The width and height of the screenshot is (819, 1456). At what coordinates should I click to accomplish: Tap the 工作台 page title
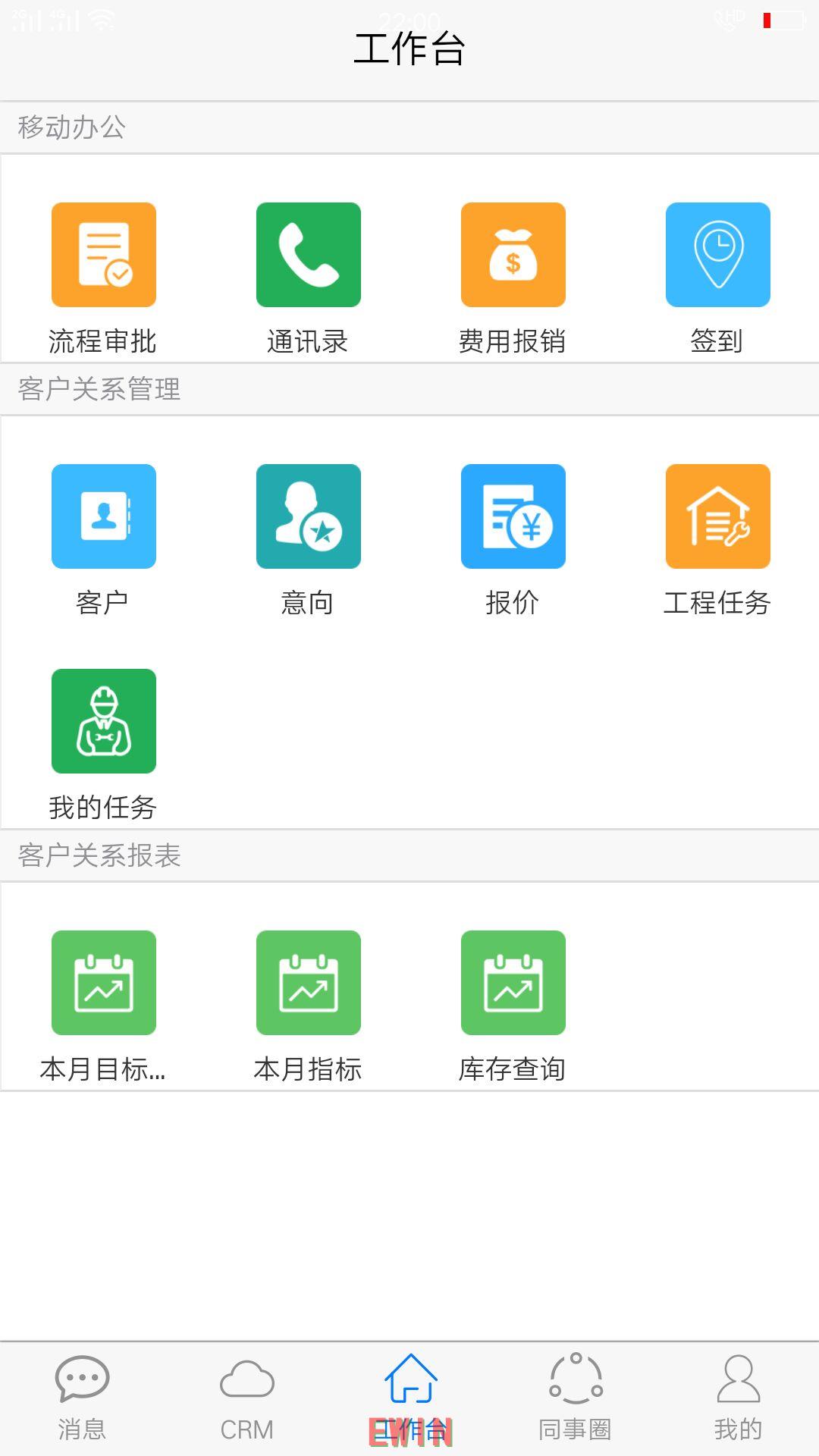pyautogui.click(x=409, y=49)
